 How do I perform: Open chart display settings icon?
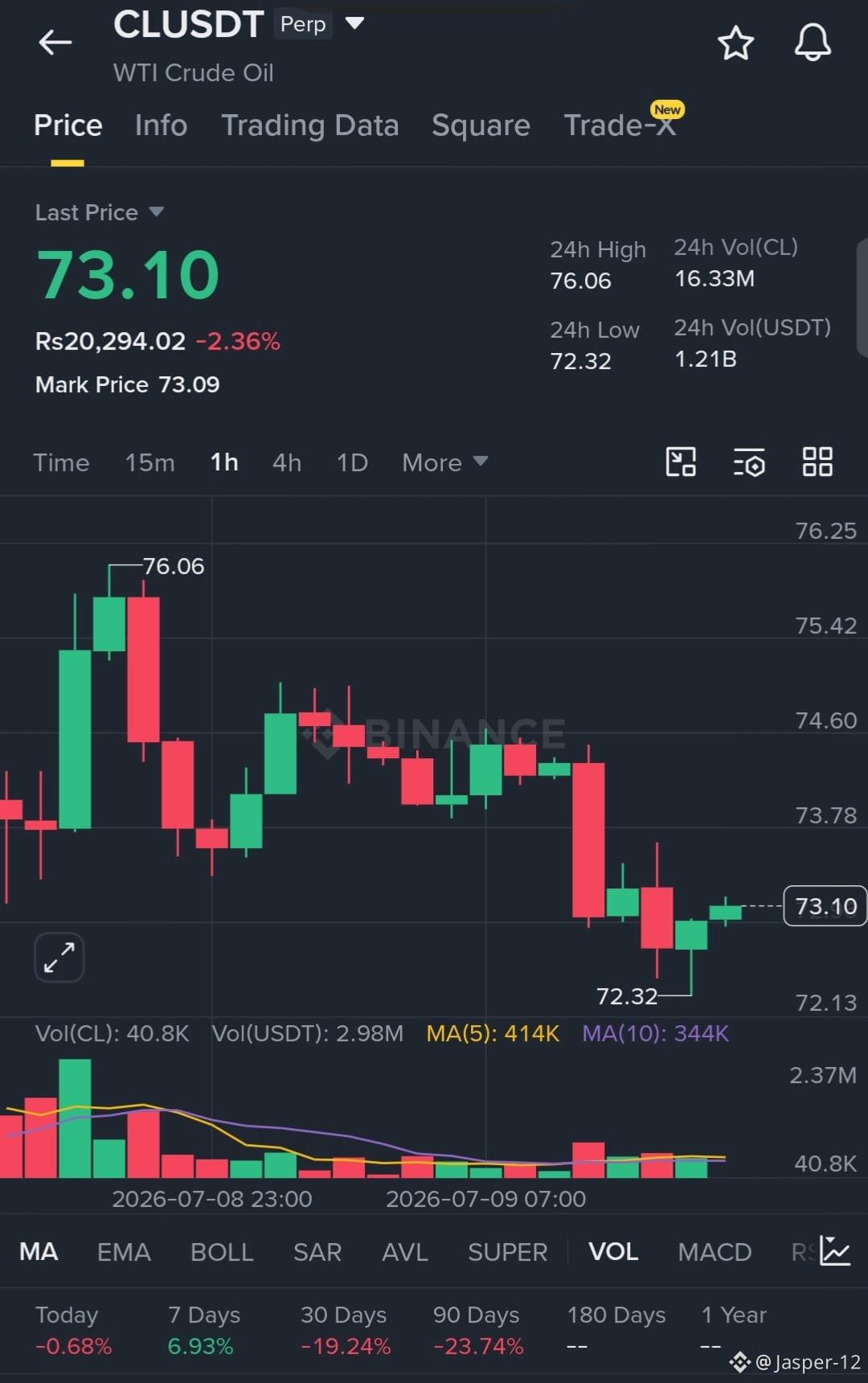(749, 462)
